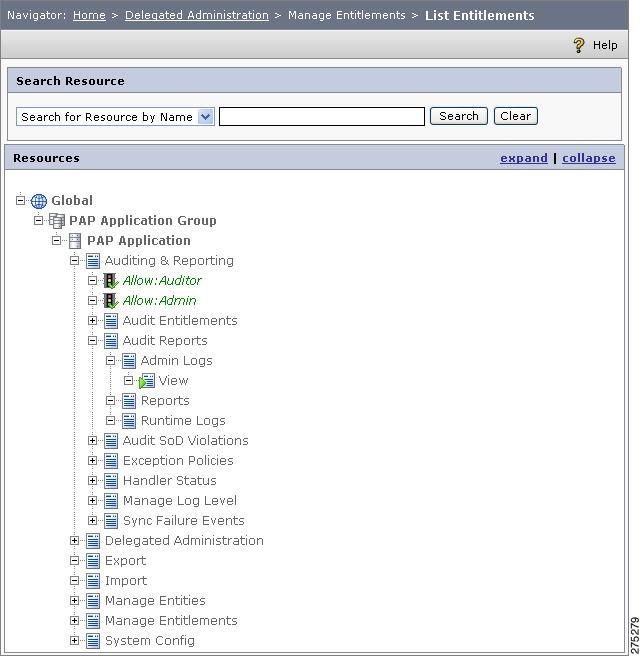Click the Help question mark icon
The height and width of the screenshot is (656, 642).
click(x=579, y=45)
